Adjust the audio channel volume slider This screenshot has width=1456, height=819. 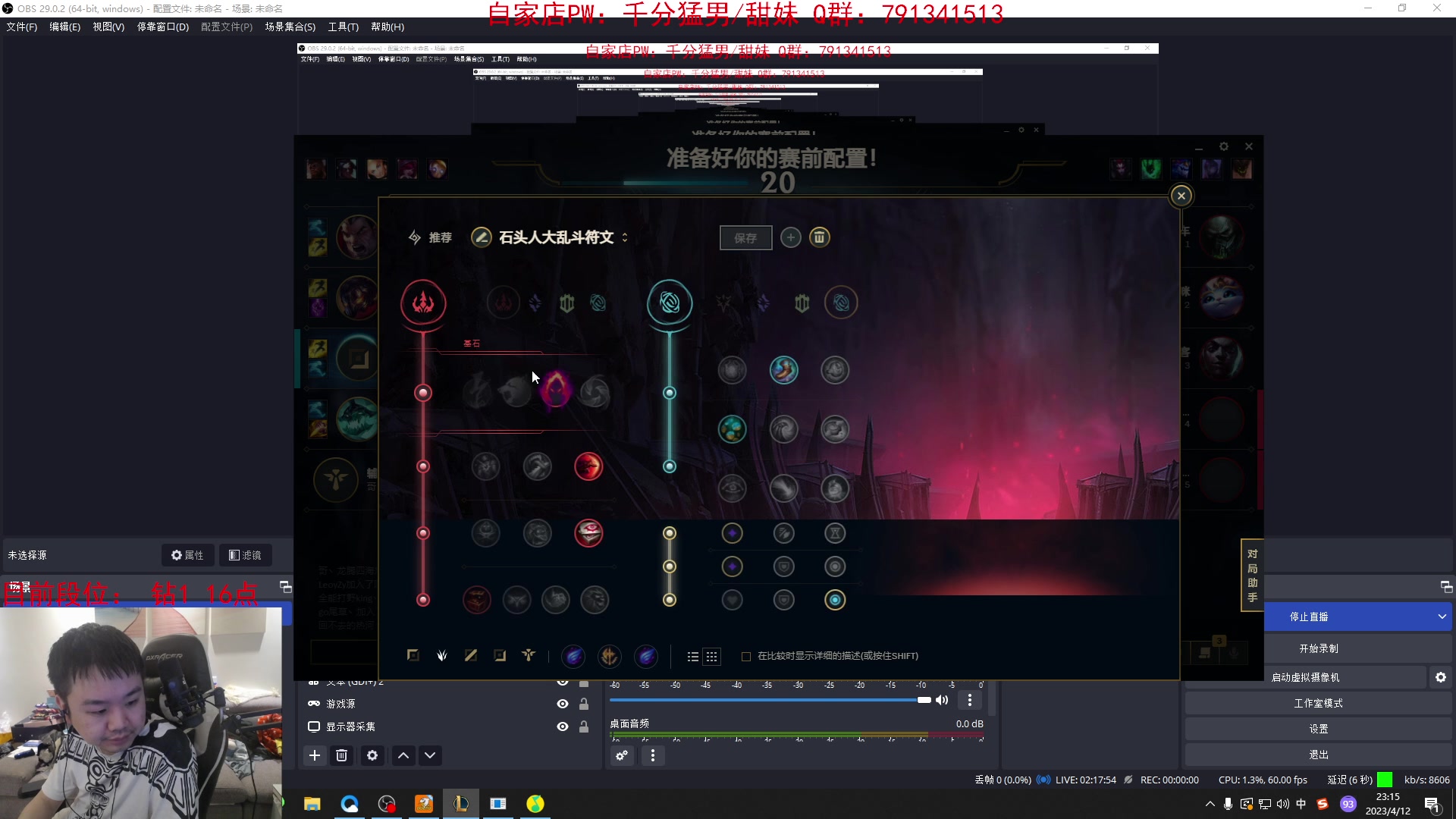(x=770, y=700)
